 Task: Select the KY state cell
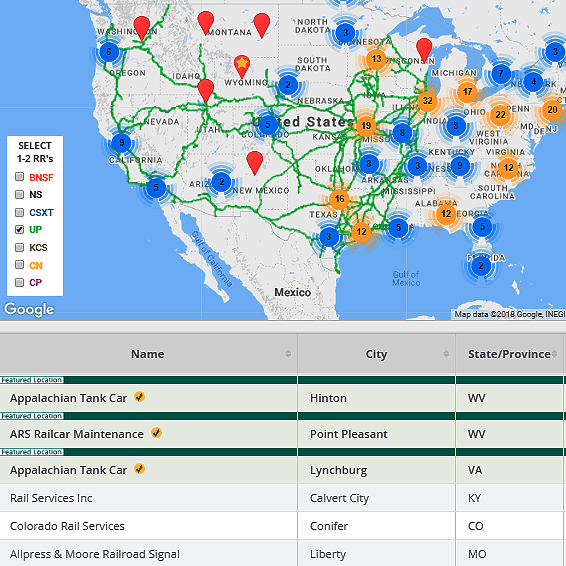click(x=509, y=498)
